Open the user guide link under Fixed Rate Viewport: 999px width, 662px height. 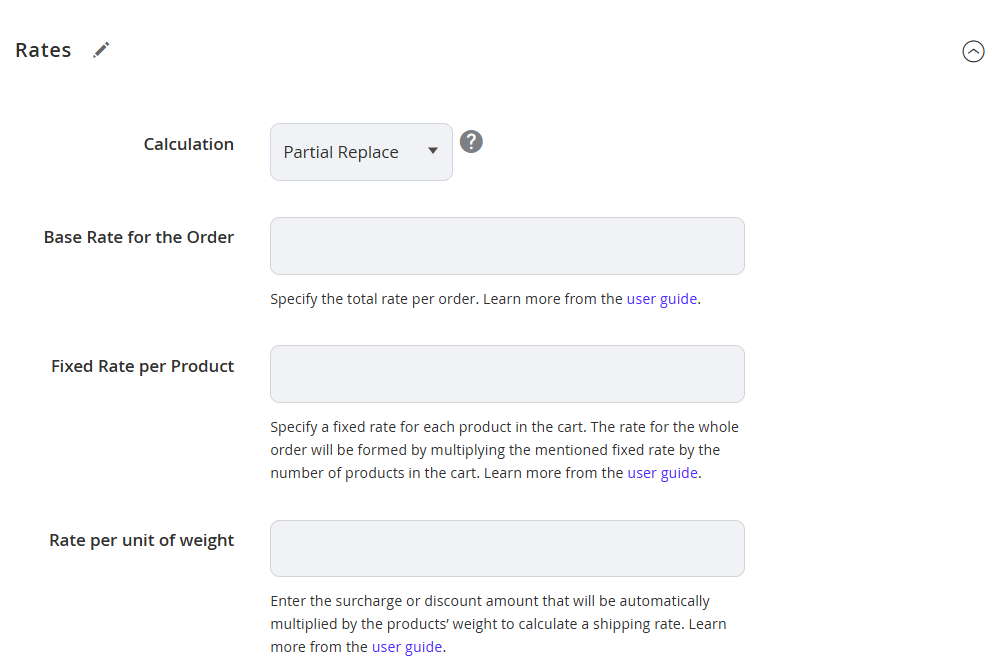(x=663, y=473)
